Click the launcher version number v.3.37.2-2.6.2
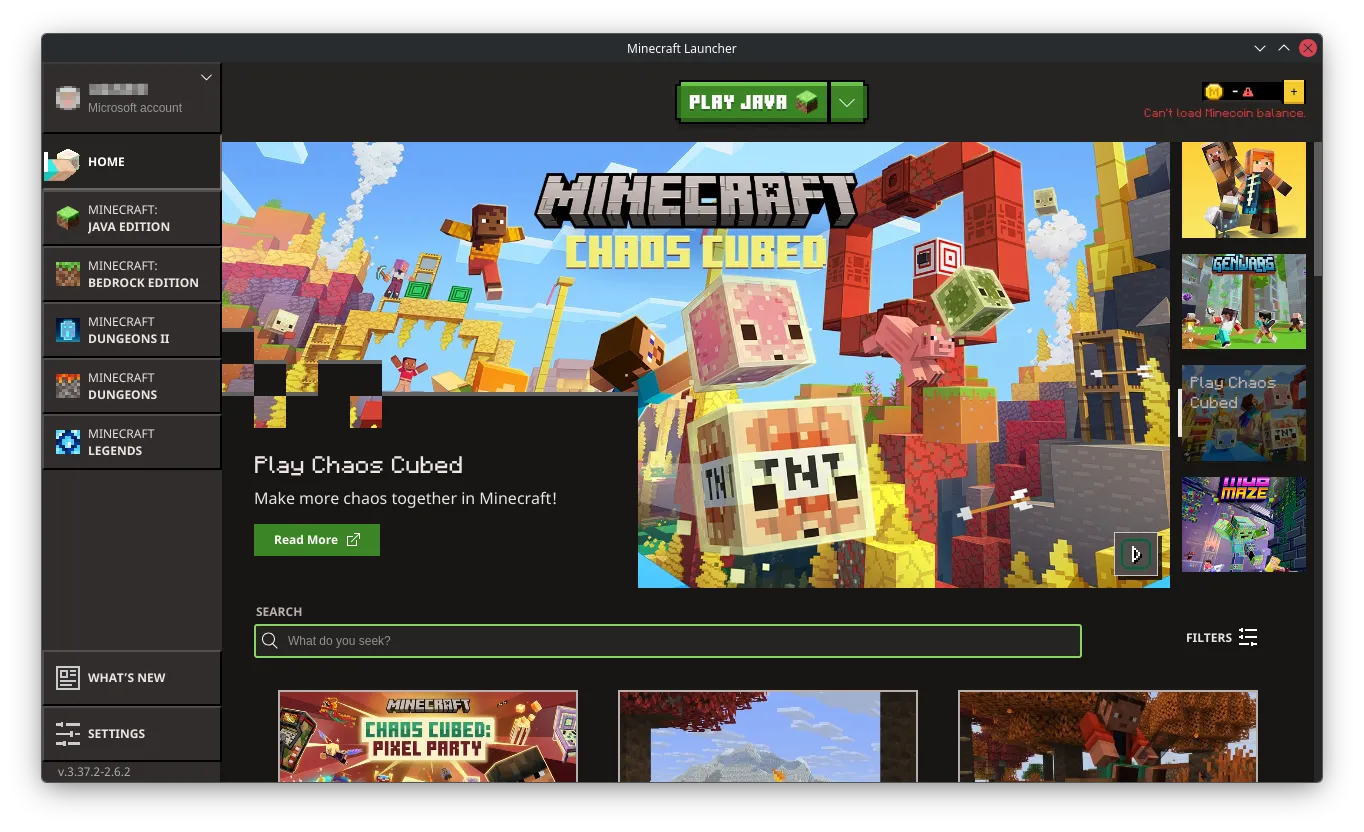 tap(94, 772)
